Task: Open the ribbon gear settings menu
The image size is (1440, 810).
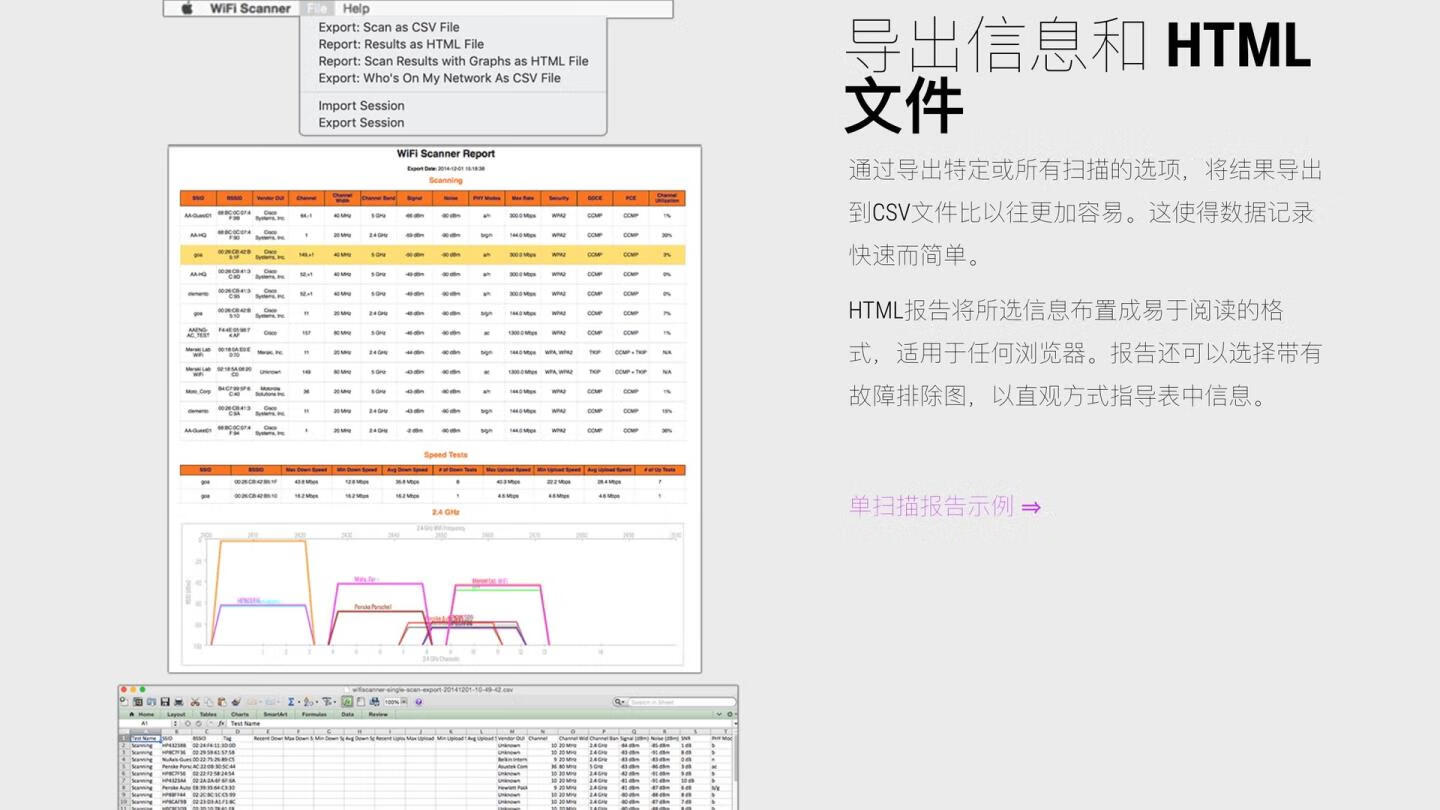Action: click(730, 714)
